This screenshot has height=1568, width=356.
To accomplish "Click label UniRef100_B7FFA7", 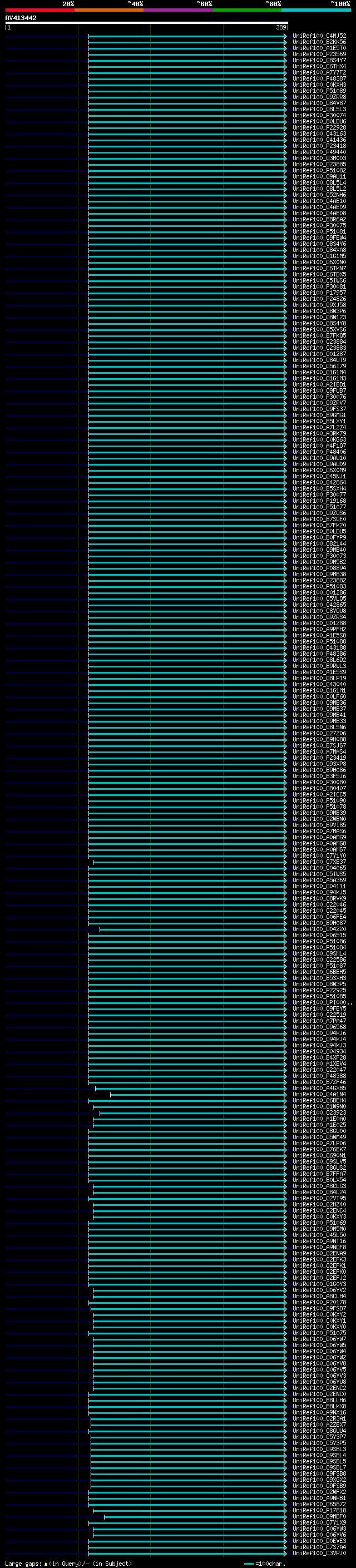I will coord(319,1174).
